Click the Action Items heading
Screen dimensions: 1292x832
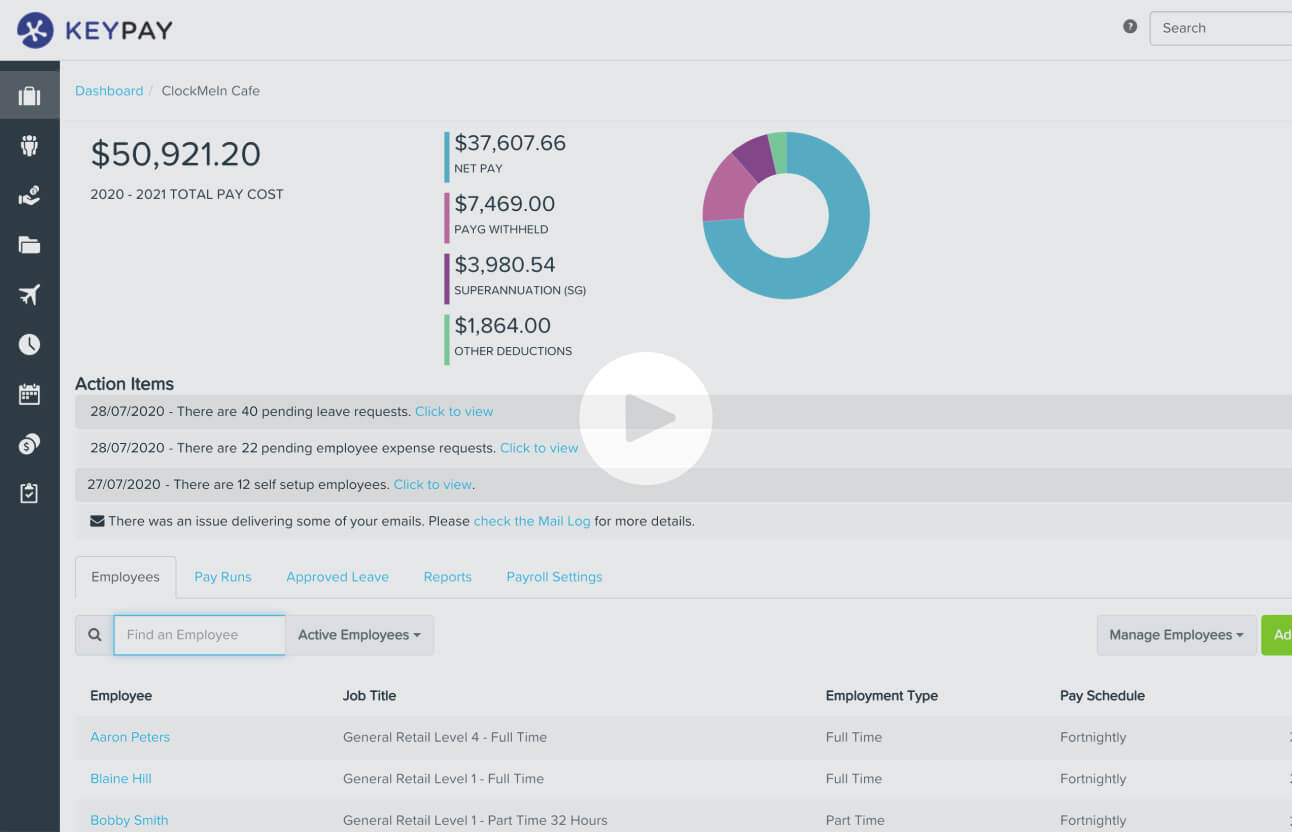(x=124, y=384)
